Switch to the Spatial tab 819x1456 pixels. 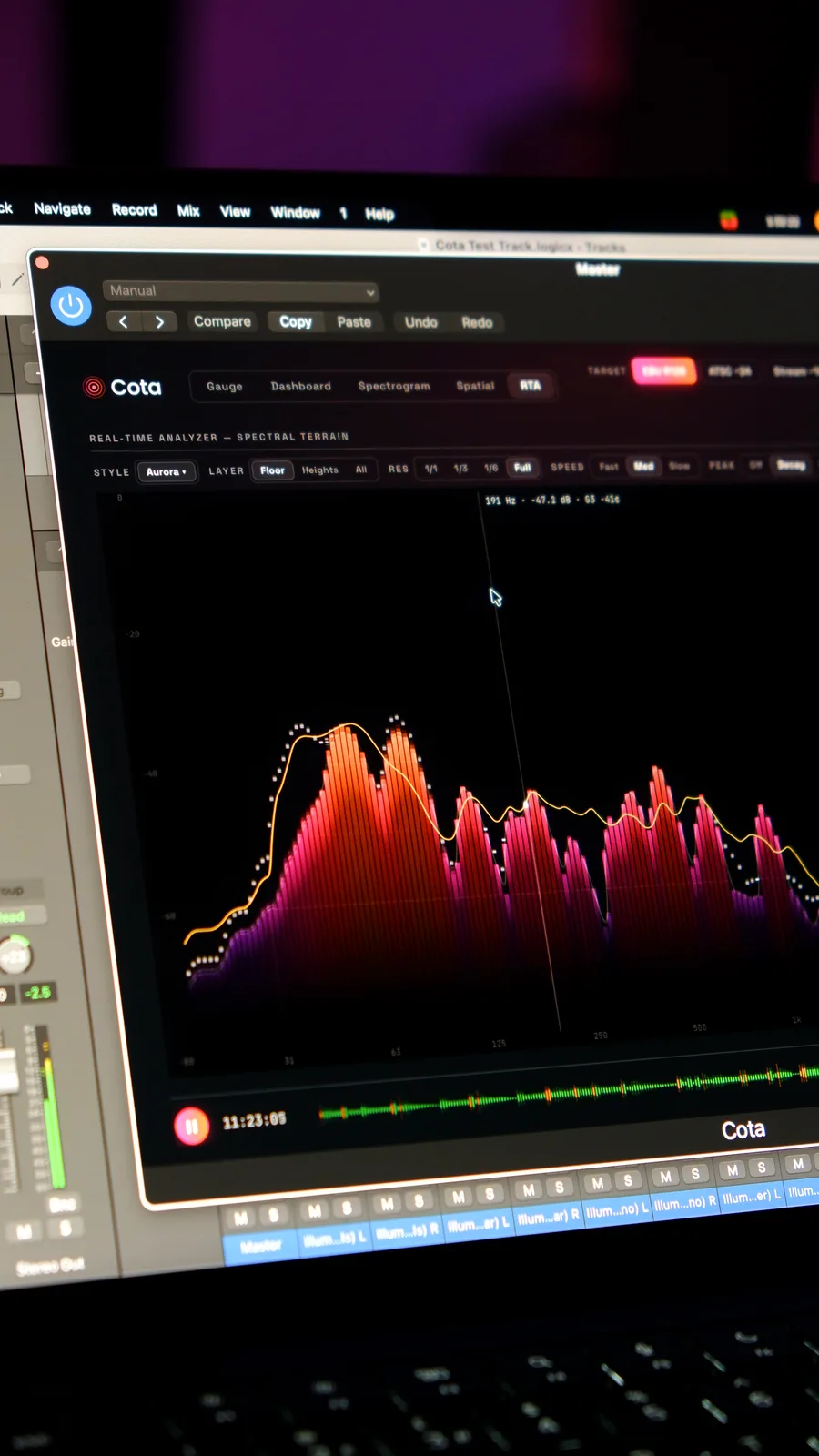pos(475,386)
